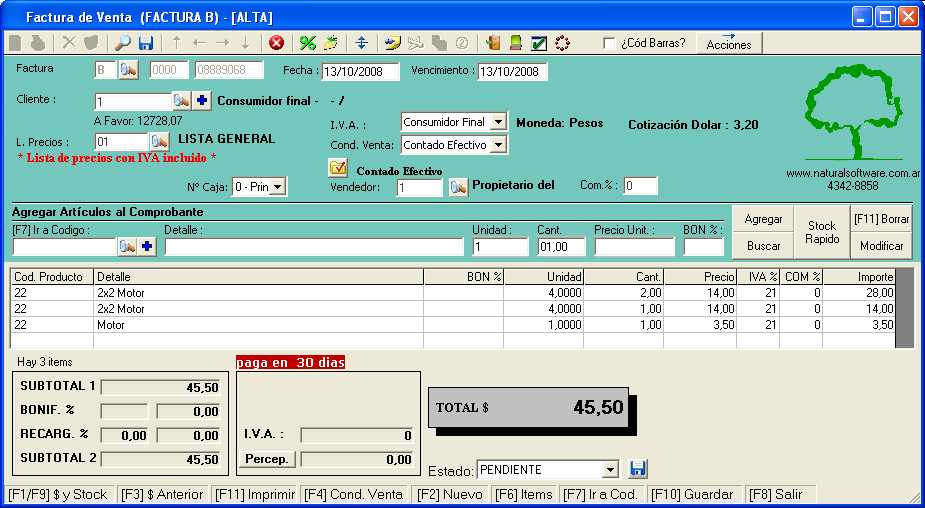Viewport: 925px width, 508px height.
Task: Click the green book icon in toolbar
Action: [x=516, y=42]
